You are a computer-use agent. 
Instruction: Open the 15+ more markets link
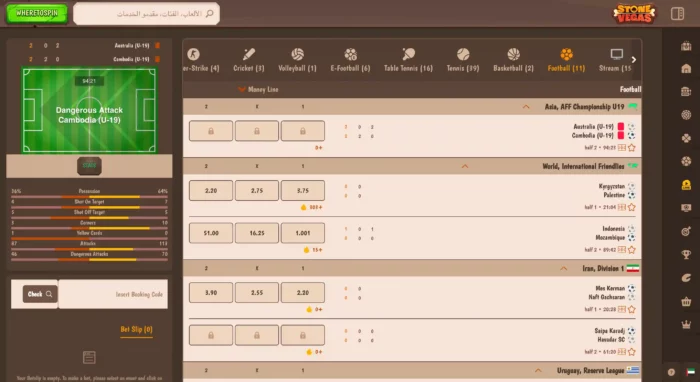click(x=317, y=250)
